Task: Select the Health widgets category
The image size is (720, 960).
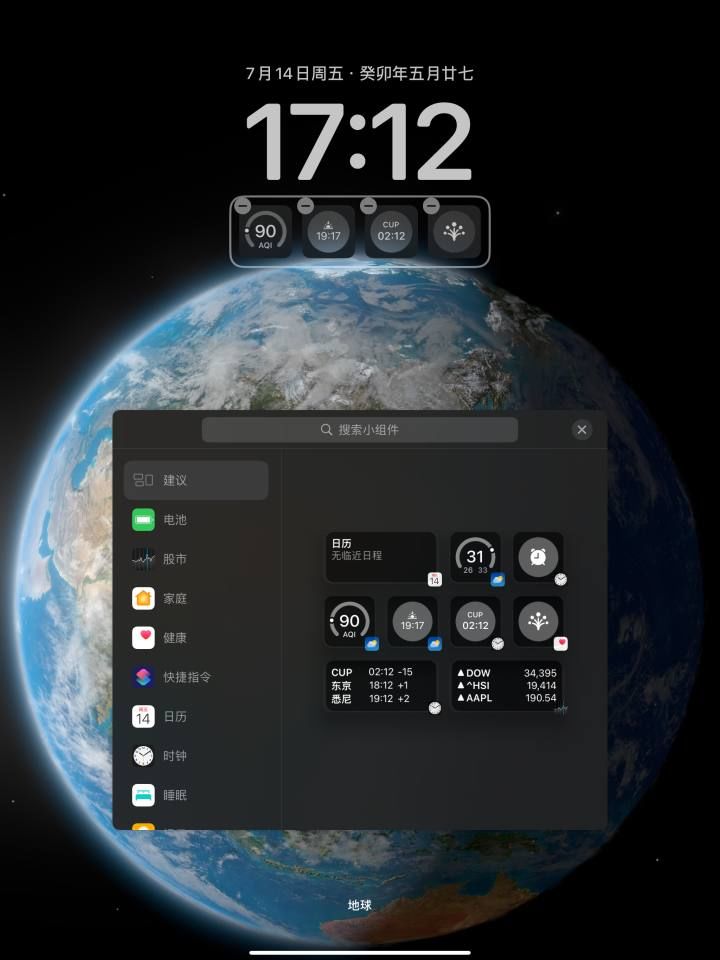Action: pyautogui.click(x=196, y=637)
